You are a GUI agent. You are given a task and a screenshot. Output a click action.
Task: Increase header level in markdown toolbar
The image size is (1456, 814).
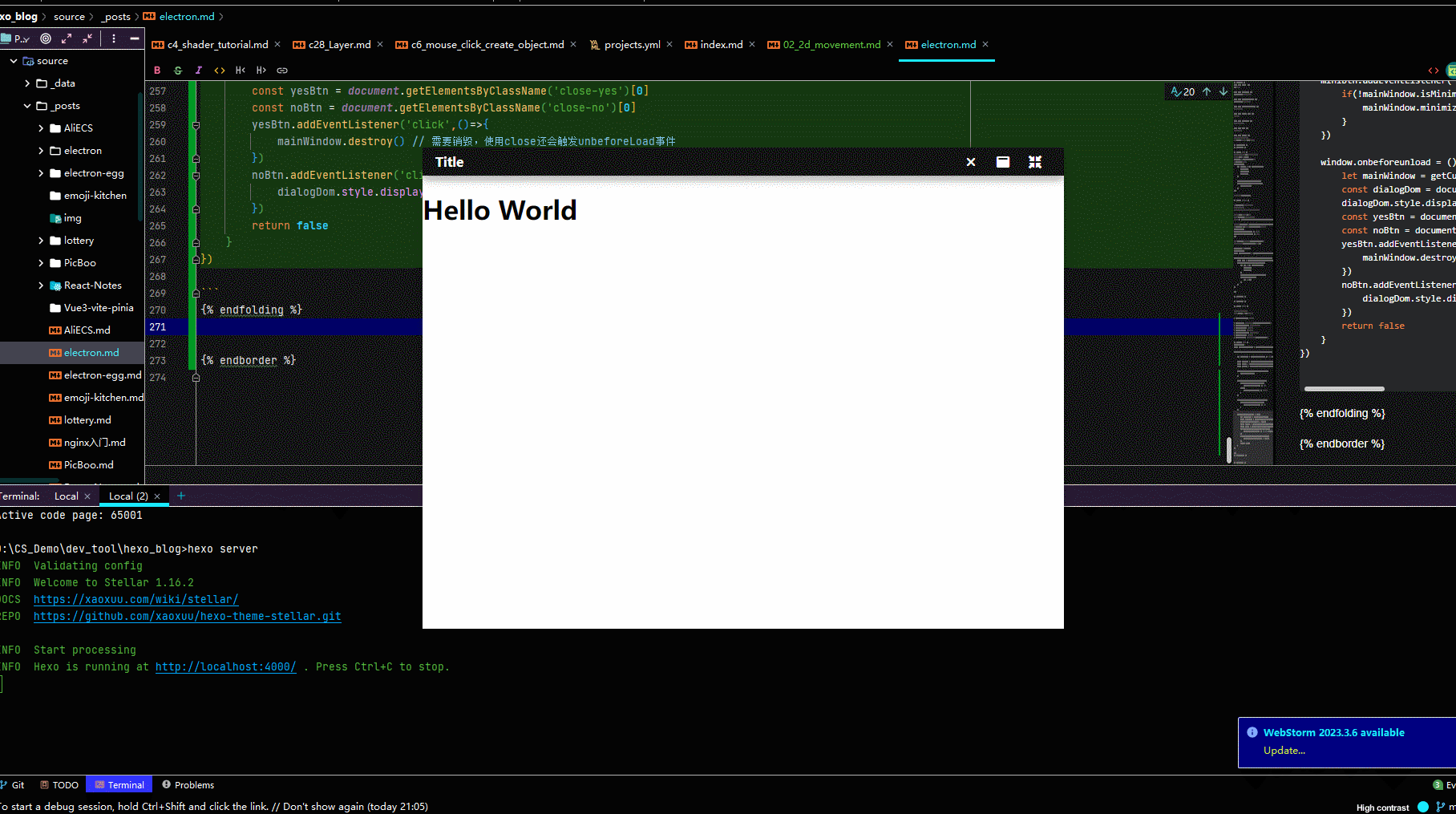[x=261, y=71]
